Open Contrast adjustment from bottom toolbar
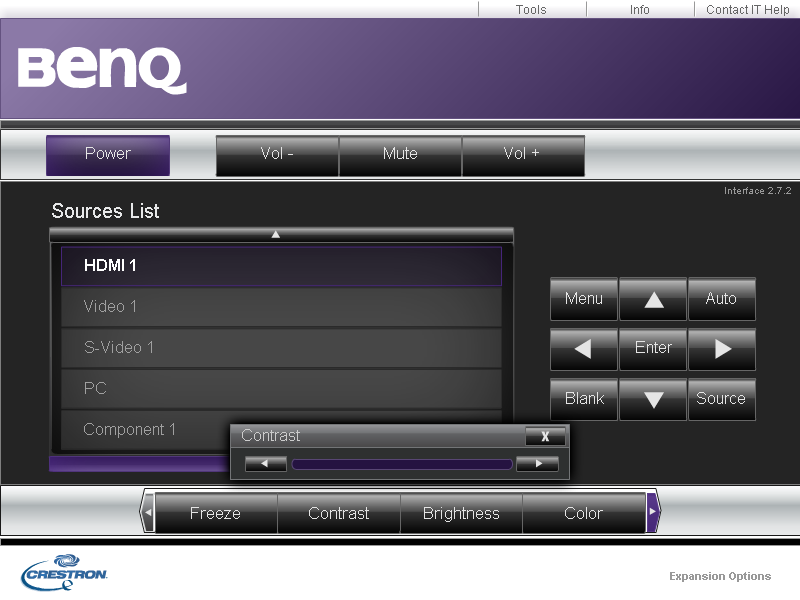800x600 pixels. (339, 513)
